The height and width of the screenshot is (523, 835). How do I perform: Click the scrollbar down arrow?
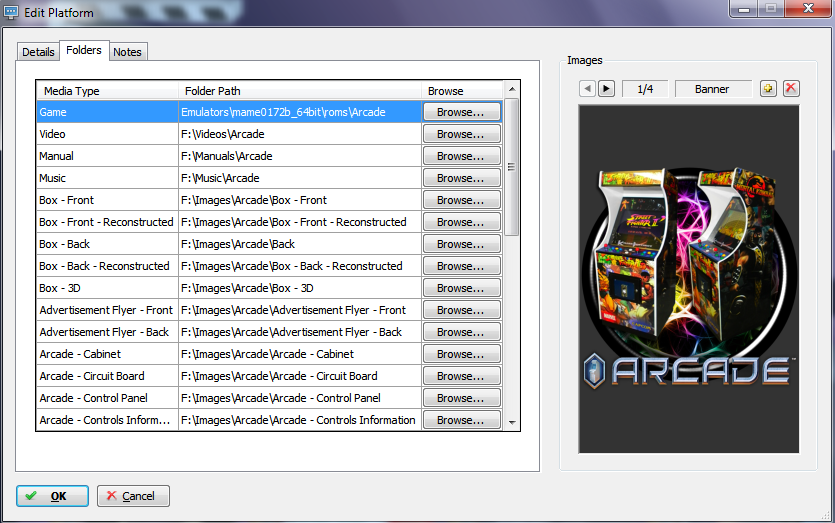(x=512, y=423)
